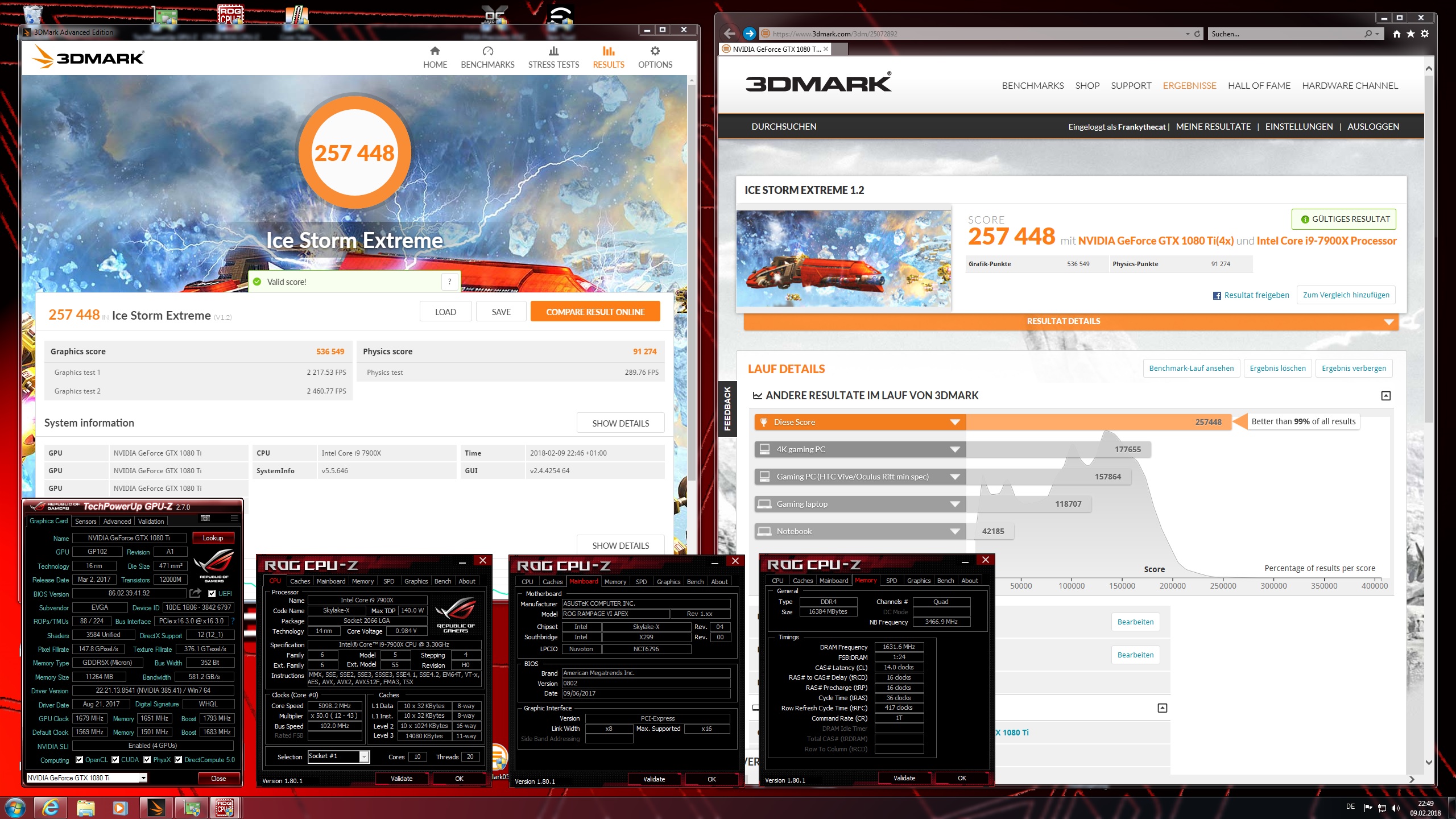
Task: Toggle UEFI checkbox in GPU-Z
Action: tap(212, 593)
